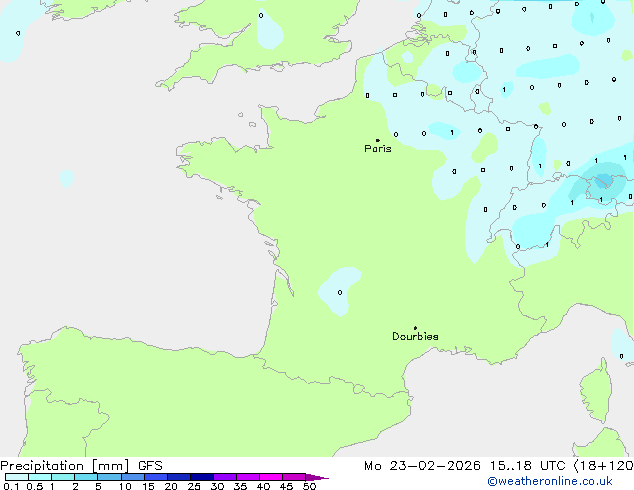Click the darkest blue precipitation spot over the Alps
The height and width of the screenshot is (490, 634).
(603, 181)
